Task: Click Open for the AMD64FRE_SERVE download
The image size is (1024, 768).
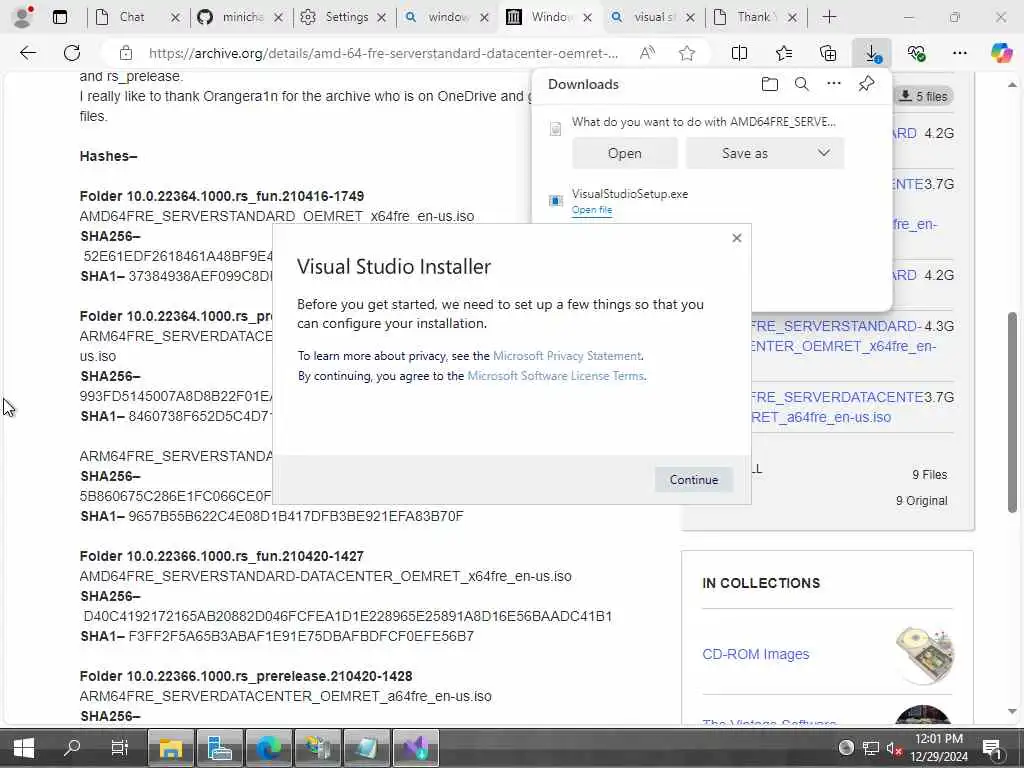Action: (624, 153)
